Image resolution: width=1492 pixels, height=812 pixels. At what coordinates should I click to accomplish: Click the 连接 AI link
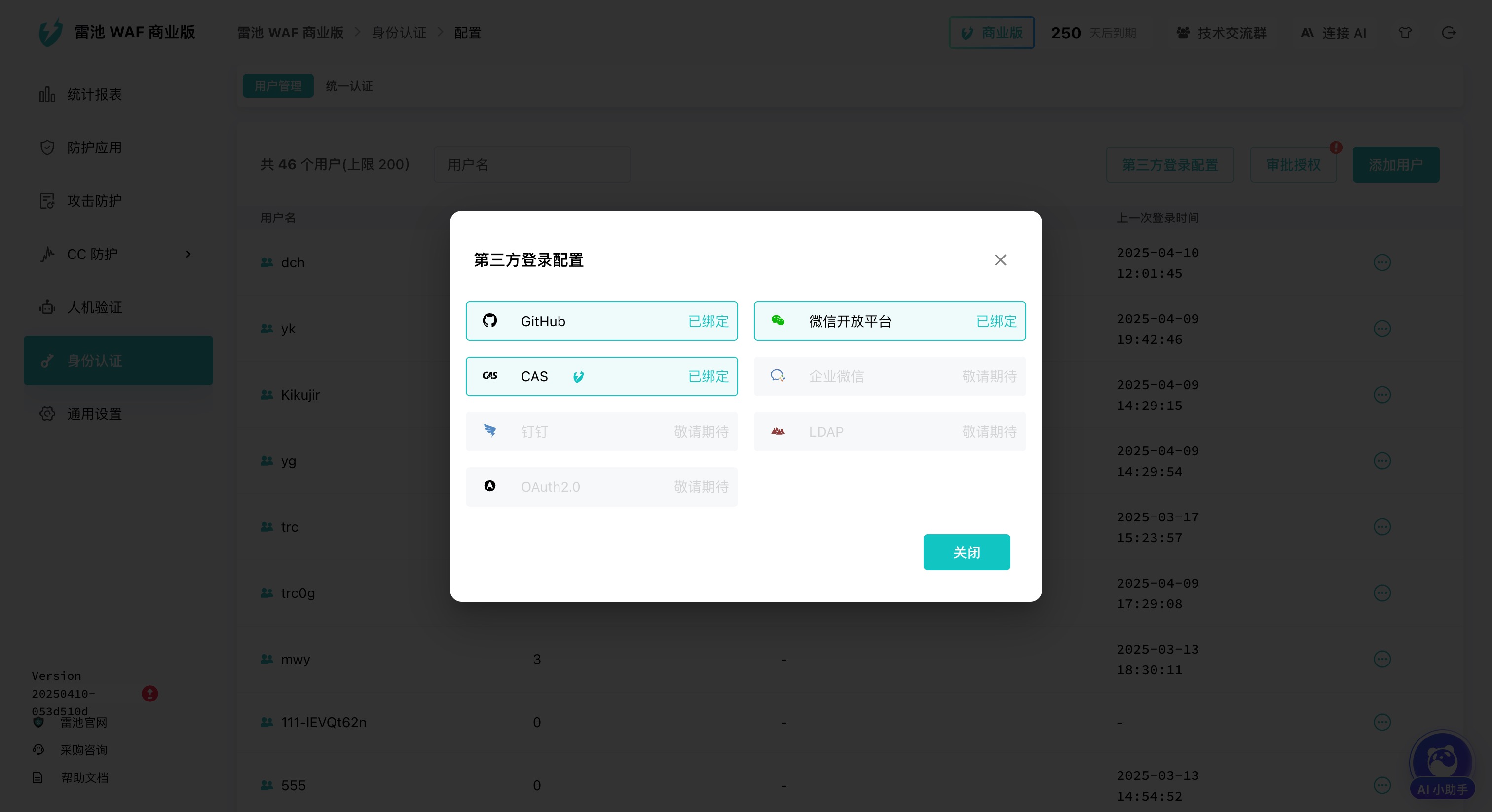[x=1333, y=33]
